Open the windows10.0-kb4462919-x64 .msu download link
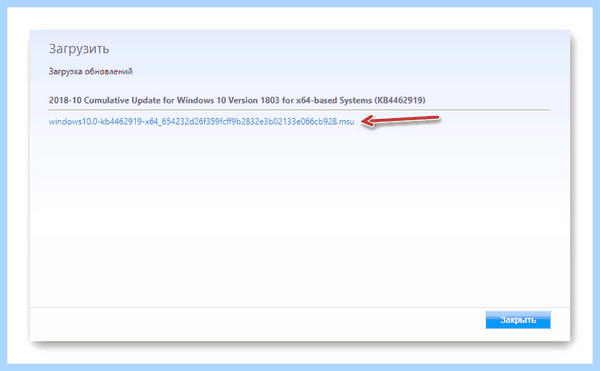The height and width of the screenshot is (371, 600). coord(201,122)
